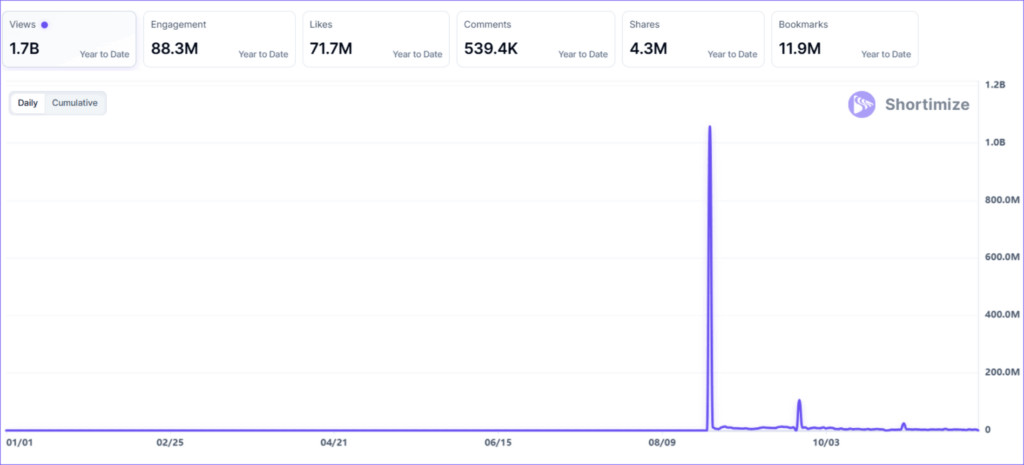Switch chart to Daily view
The height and width of the screenshot is (465, 1024).
click(x=27, y=103)
